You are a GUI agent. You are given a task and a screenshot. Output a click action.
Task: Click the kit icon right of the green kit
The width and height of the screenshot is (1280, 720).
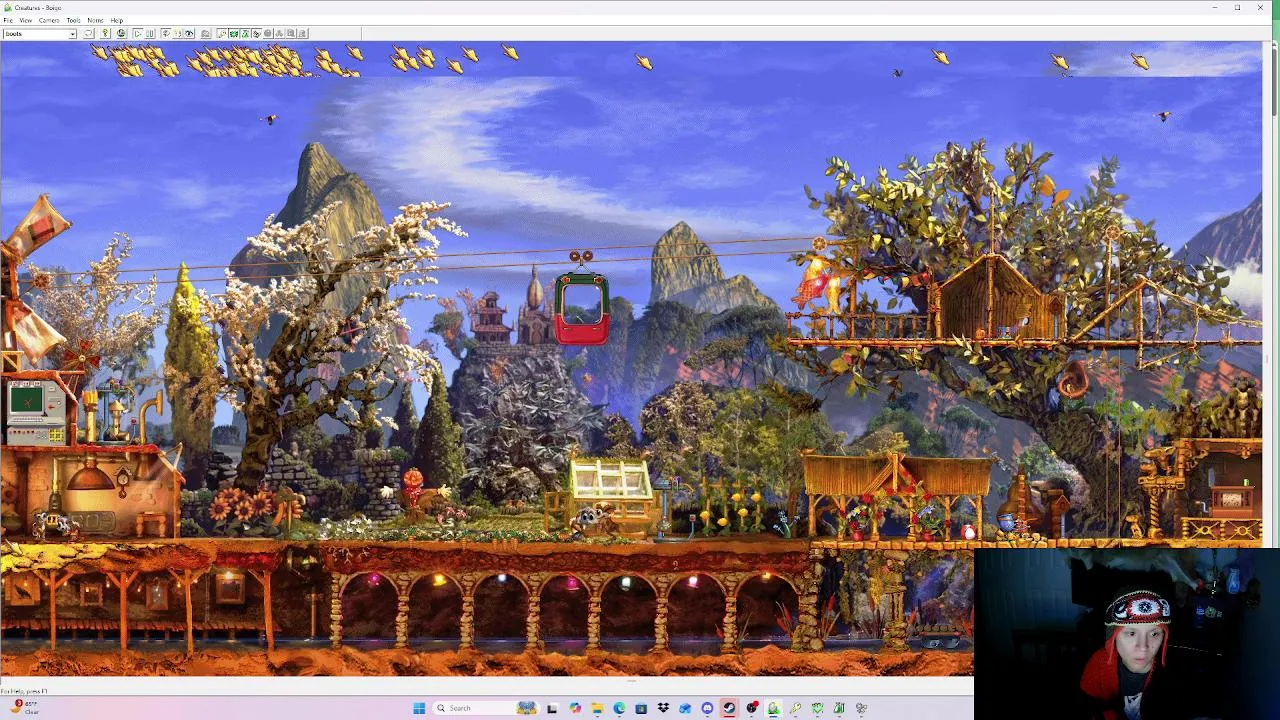click(x=245, y=34)
